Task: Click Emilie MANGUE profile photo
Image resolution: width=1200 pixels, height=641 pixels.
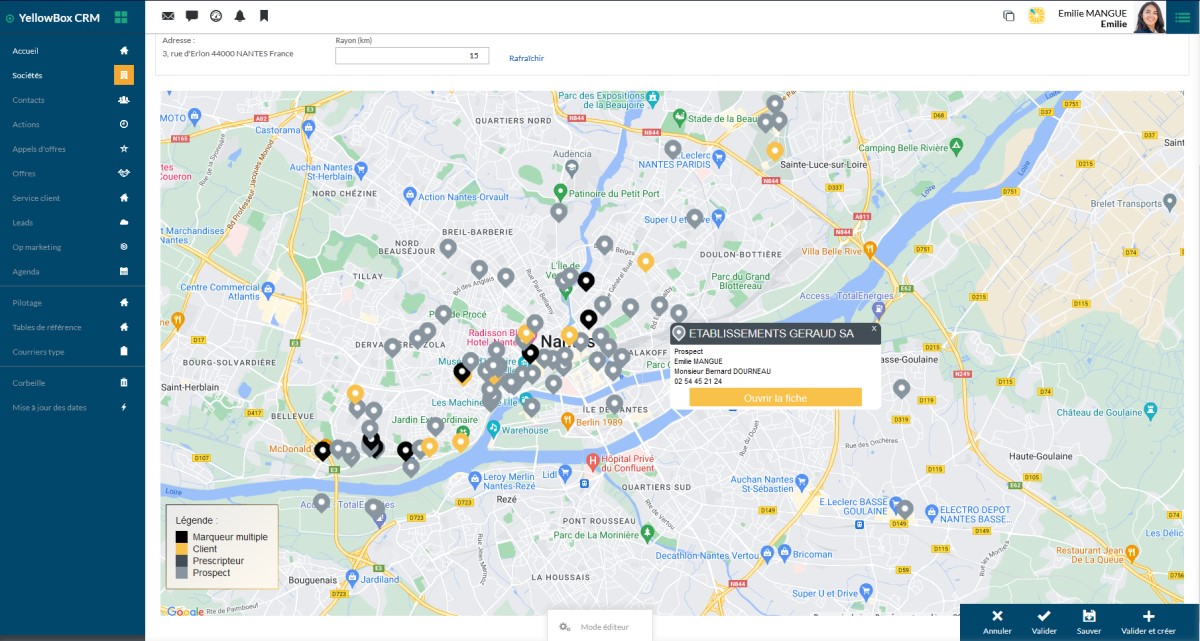Action: tap(1150, 17)
